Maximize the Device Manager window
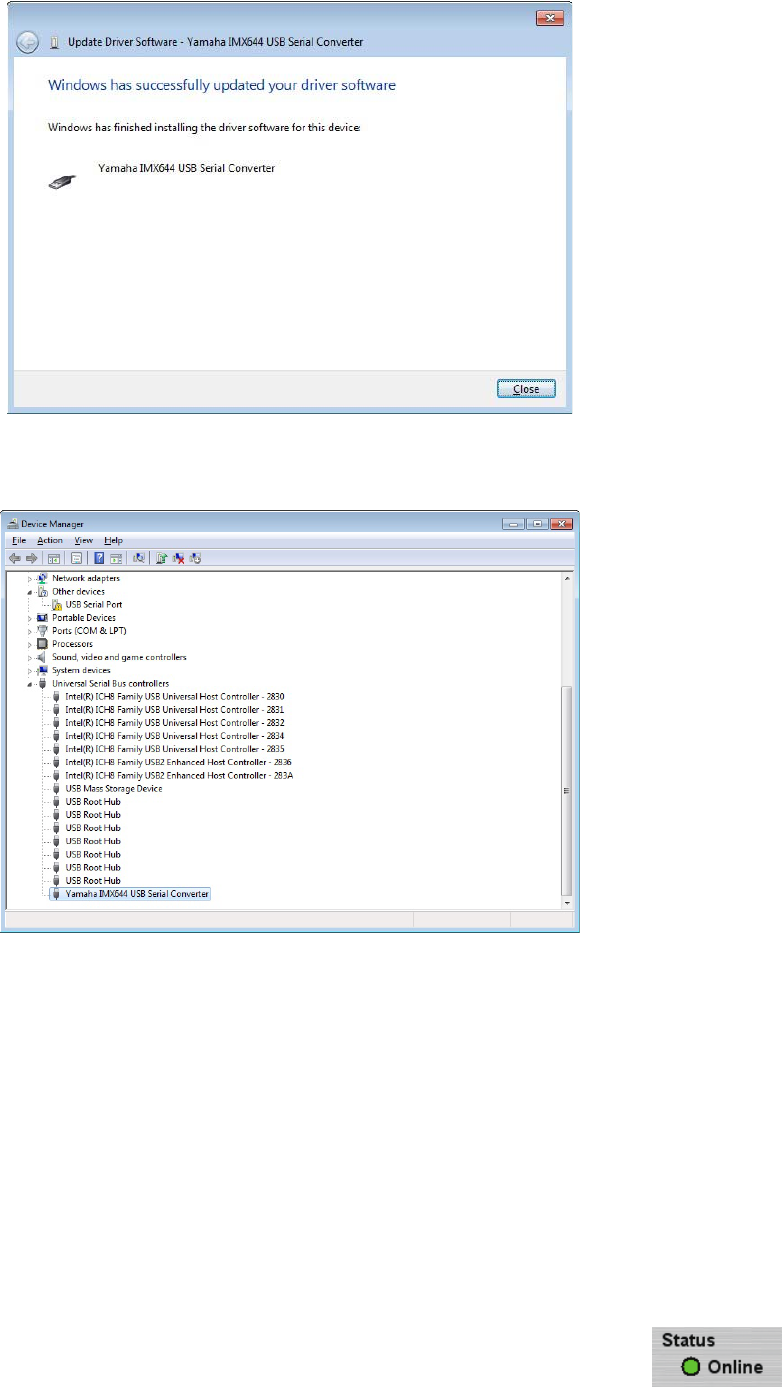Image resolution: width=782 pixels, height=1387 pixels. 538,523
